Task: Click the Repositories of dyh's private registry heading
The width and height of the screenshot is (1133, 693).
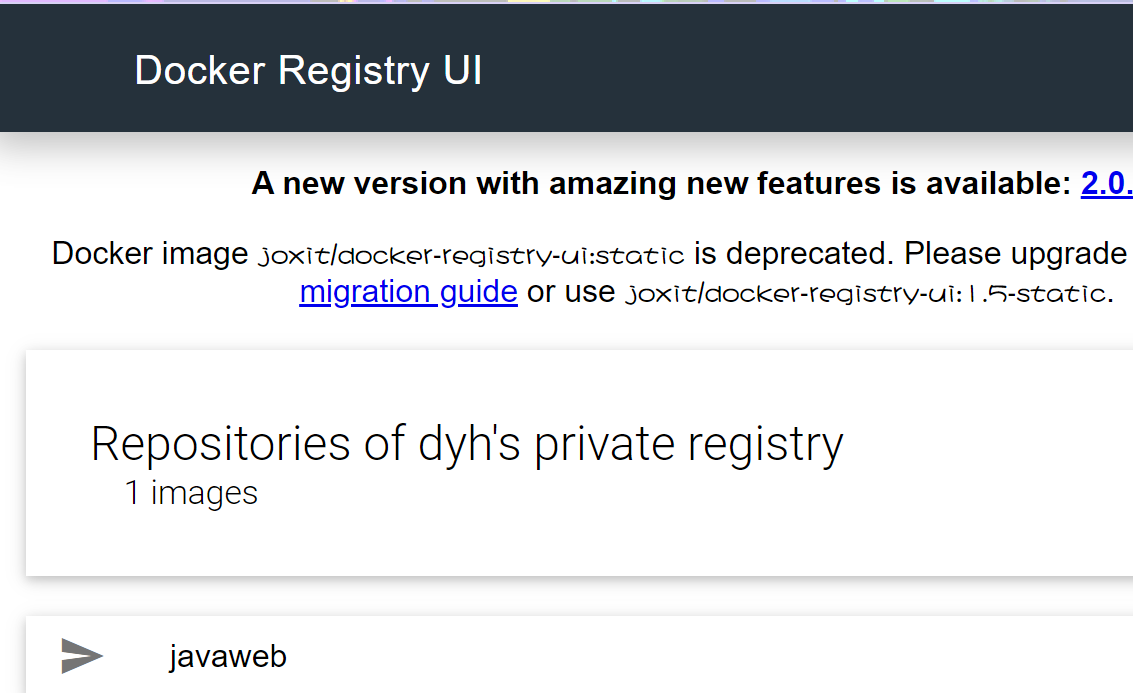Action: click(467, 443)
